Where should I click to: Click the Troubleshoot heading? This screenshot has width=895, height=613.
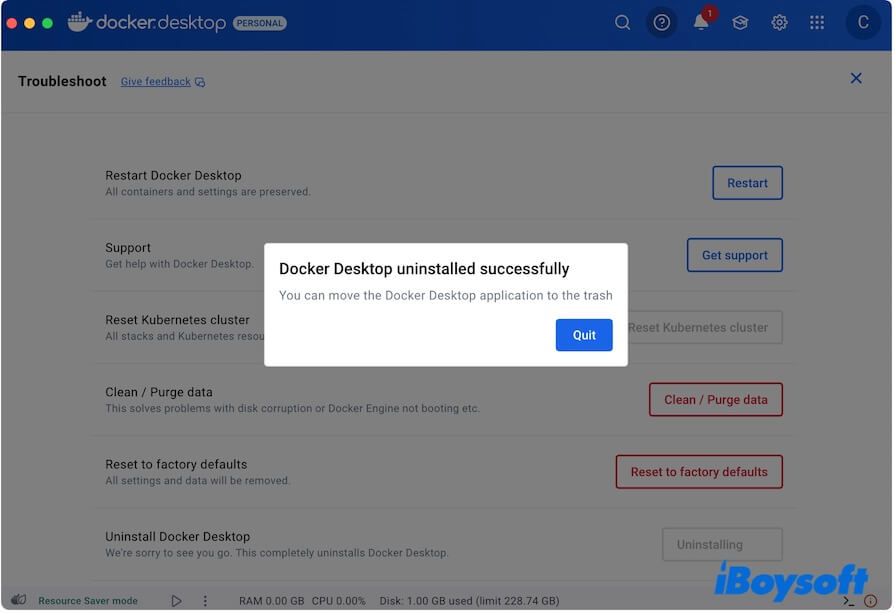pos(62,82)
